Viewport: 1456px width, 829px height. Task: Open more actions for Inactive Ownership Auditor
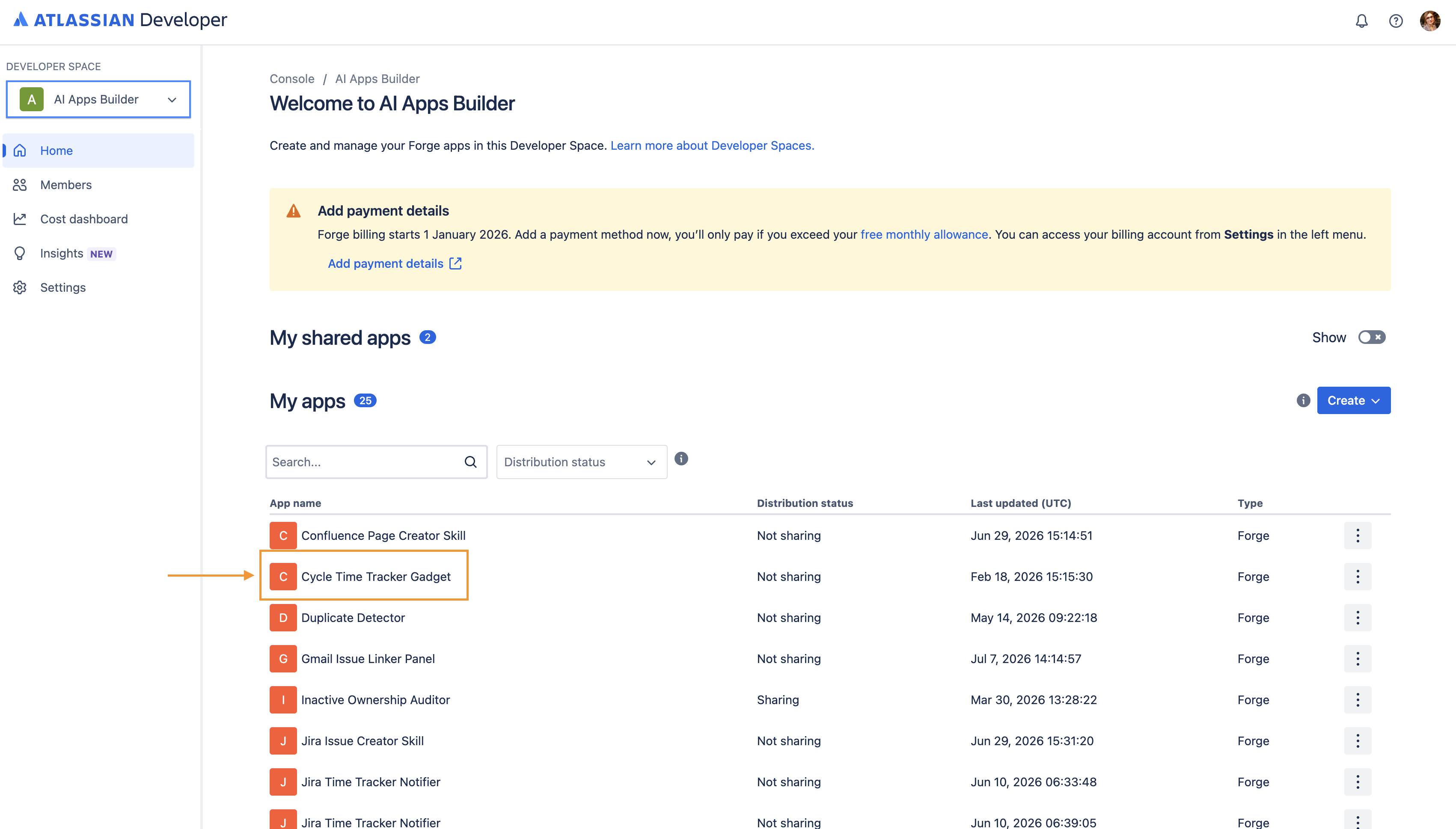click(1358, 700)
